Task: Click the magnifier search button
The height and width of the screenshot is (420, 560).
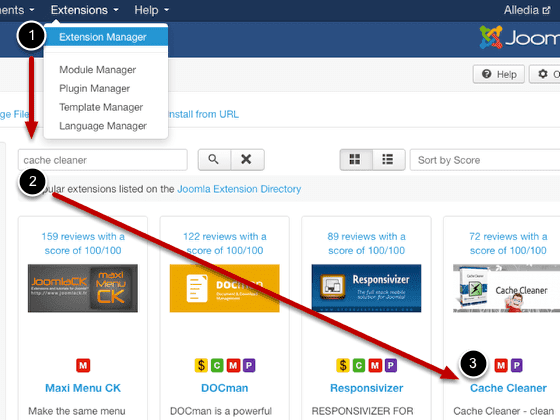Action: tap(214, 160)
